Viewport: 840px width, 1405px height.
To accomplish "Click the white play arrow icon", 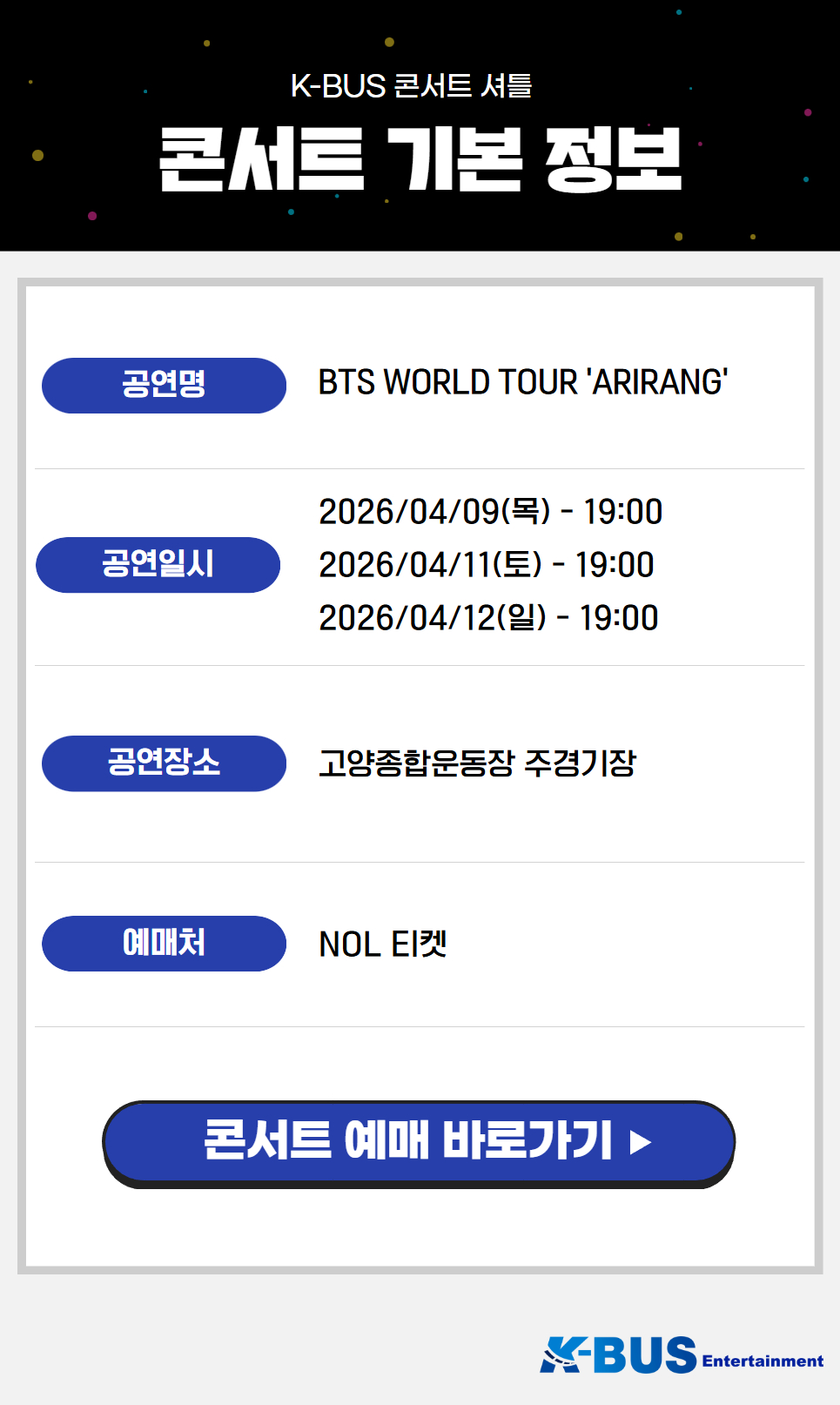I will coord(641,1142).
